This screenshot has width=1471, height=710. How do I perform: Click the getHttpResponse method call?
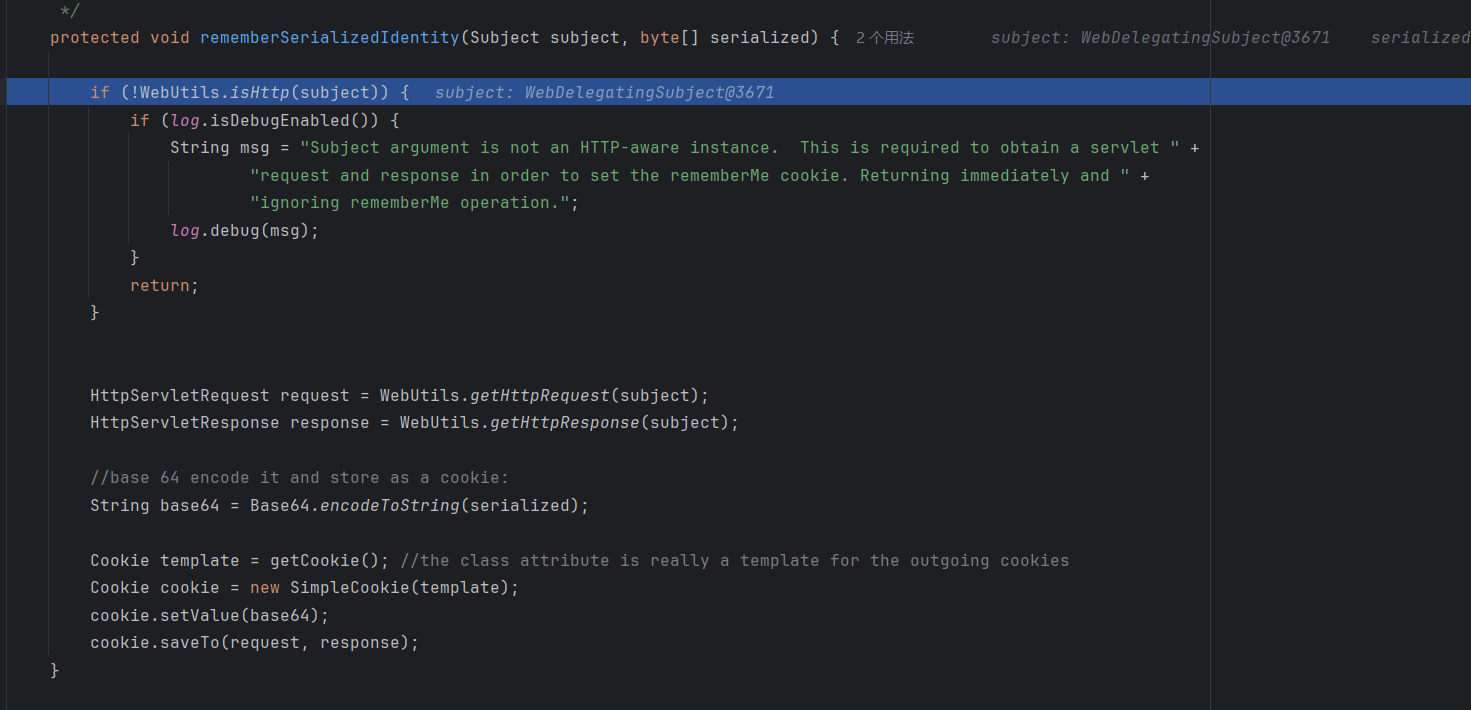[565, 423]
